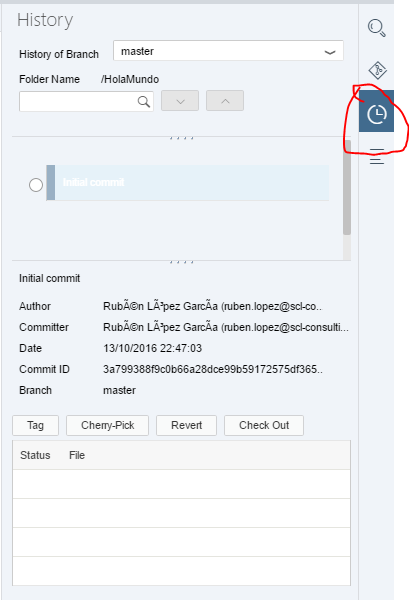
Task: Click the Cherry-Pick button
Action: (108, 426)
